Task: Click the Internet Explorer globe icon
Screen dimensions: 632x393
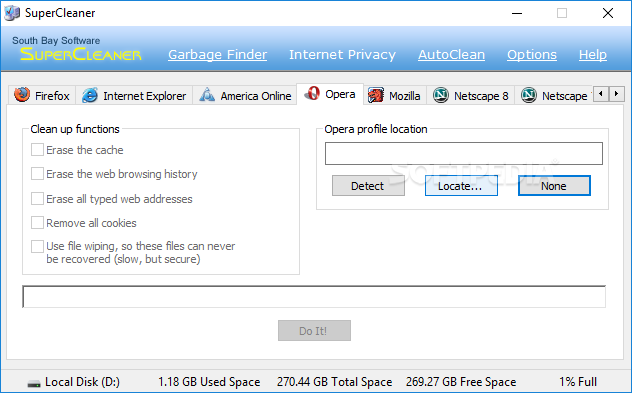Action: pyautogui.click(x=89, y=95)
